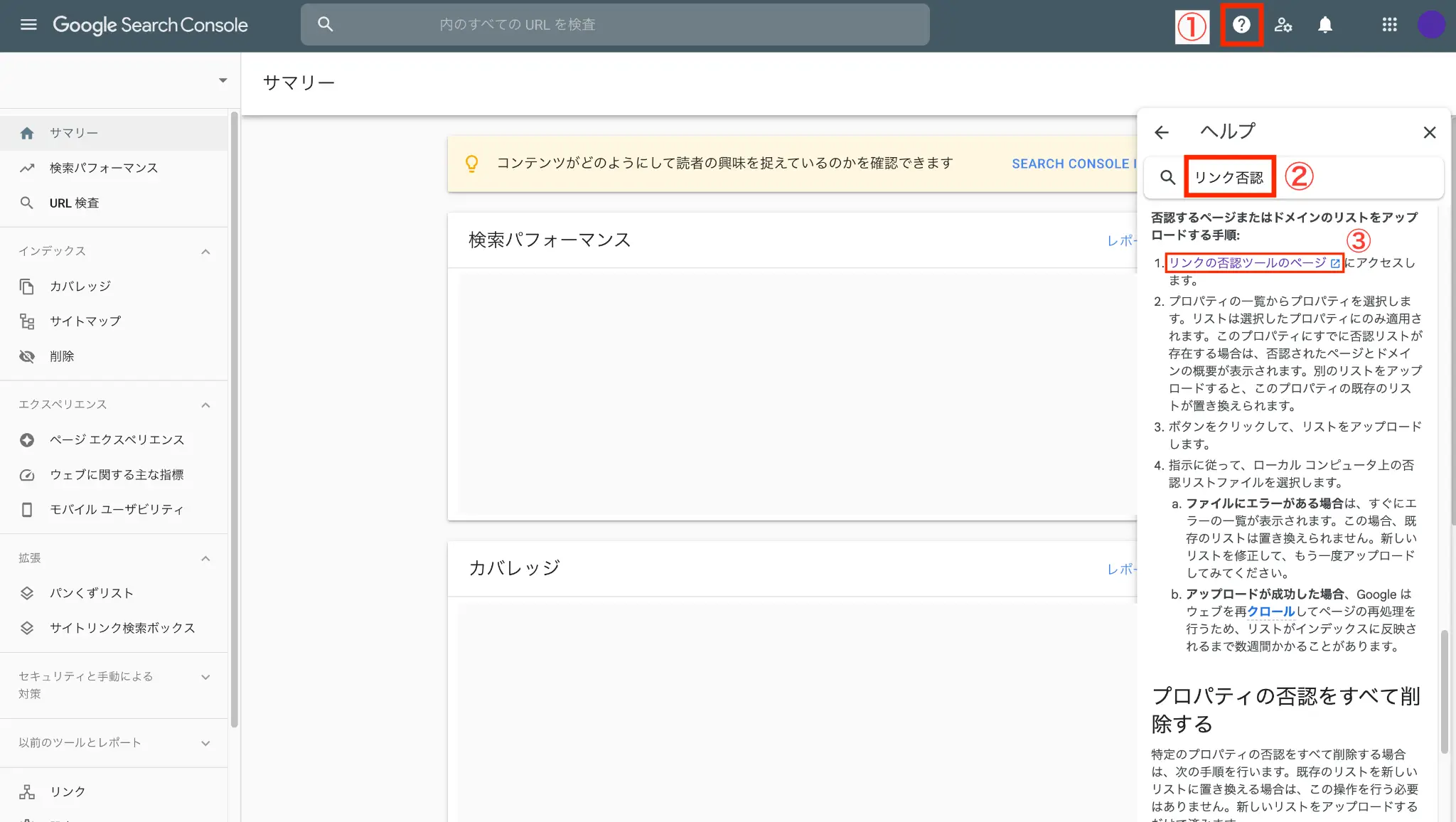Collapse the インデックス section

click(205, 252)
